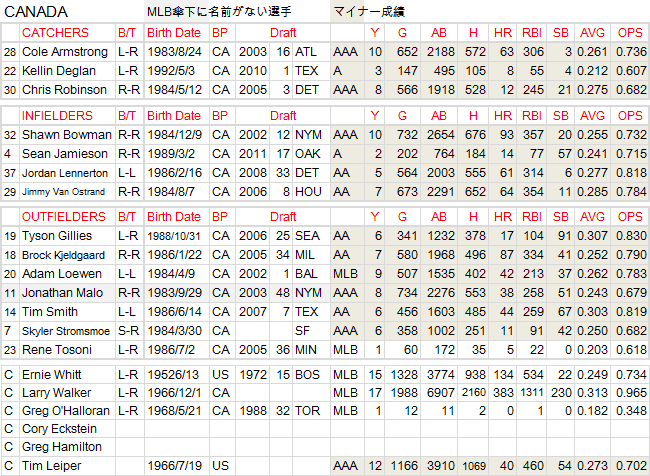Click Tyson Gillies' AVG value 0.307
650x476 pixels.
[592, 236]
